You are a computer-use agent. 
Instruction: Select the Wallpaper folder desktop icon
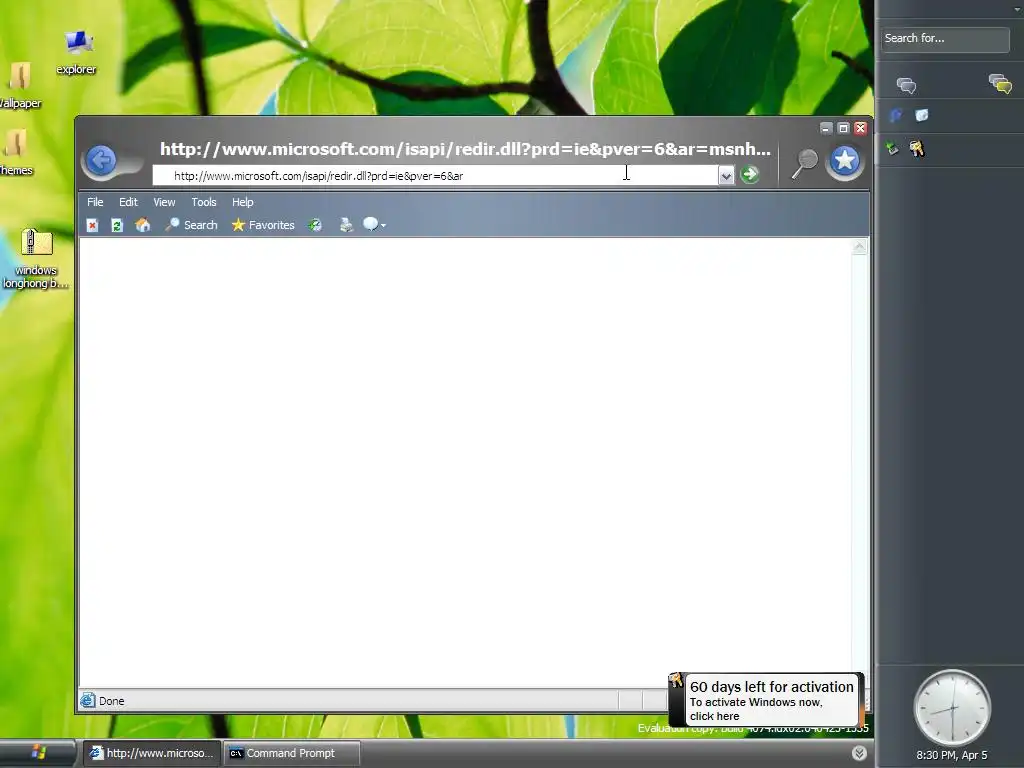coord(20,84)
